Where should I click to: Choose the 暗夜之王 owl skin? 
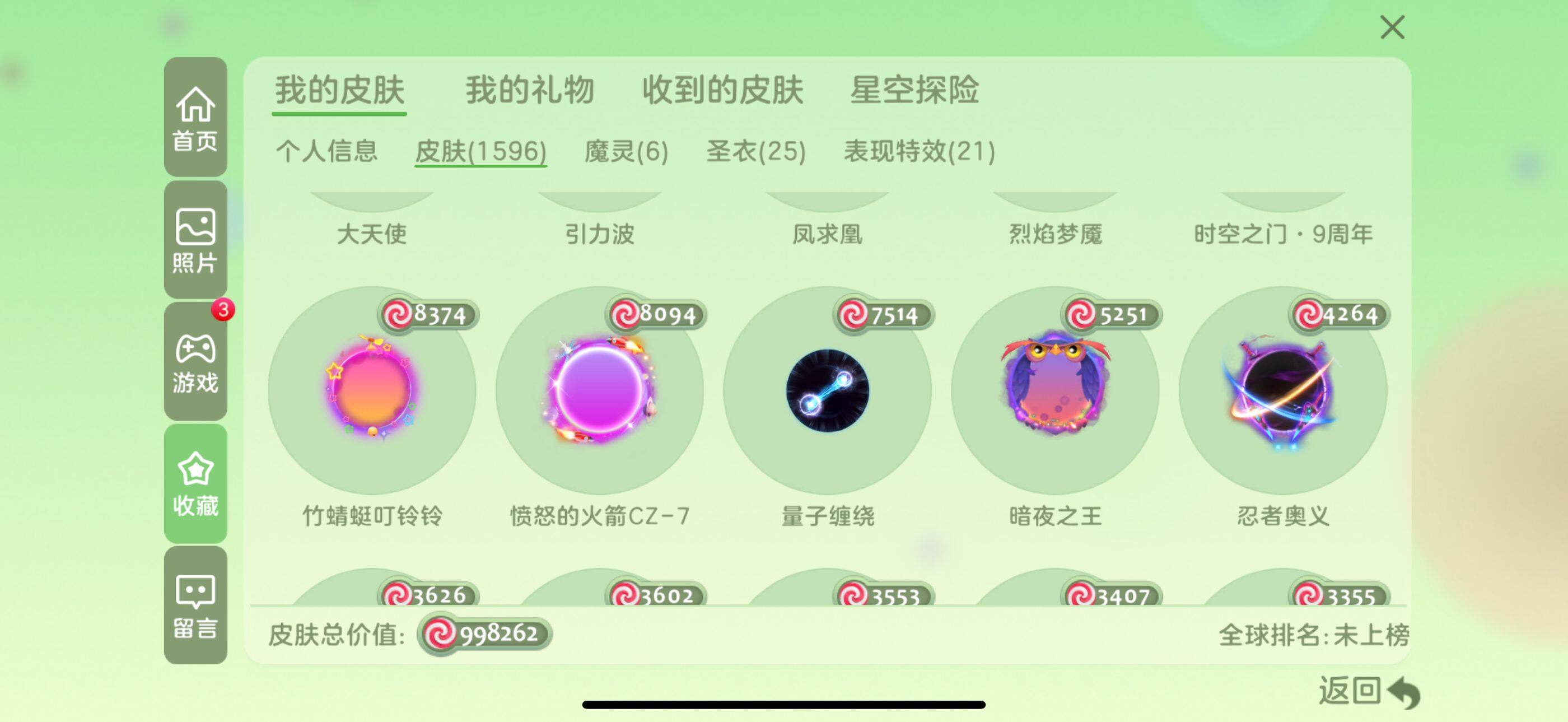[1056, 390]
